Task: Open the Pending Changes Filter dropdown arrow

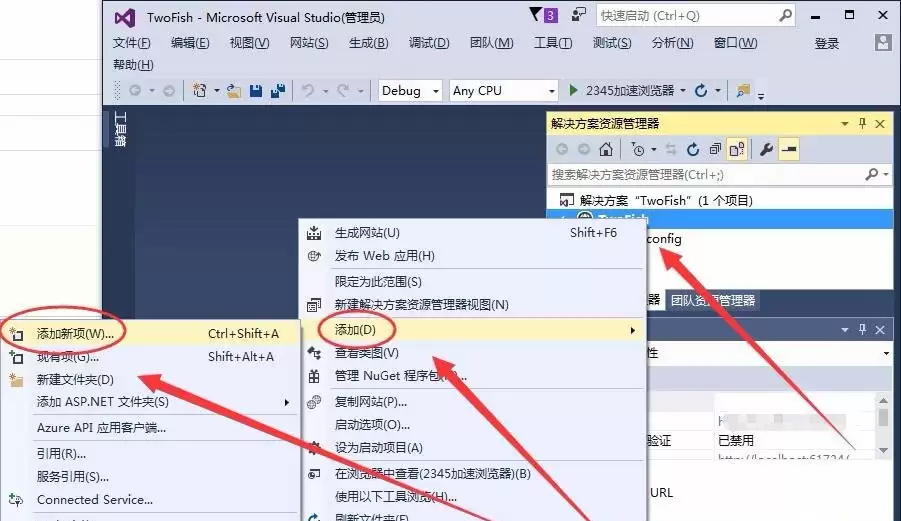Action: (654, 150)
